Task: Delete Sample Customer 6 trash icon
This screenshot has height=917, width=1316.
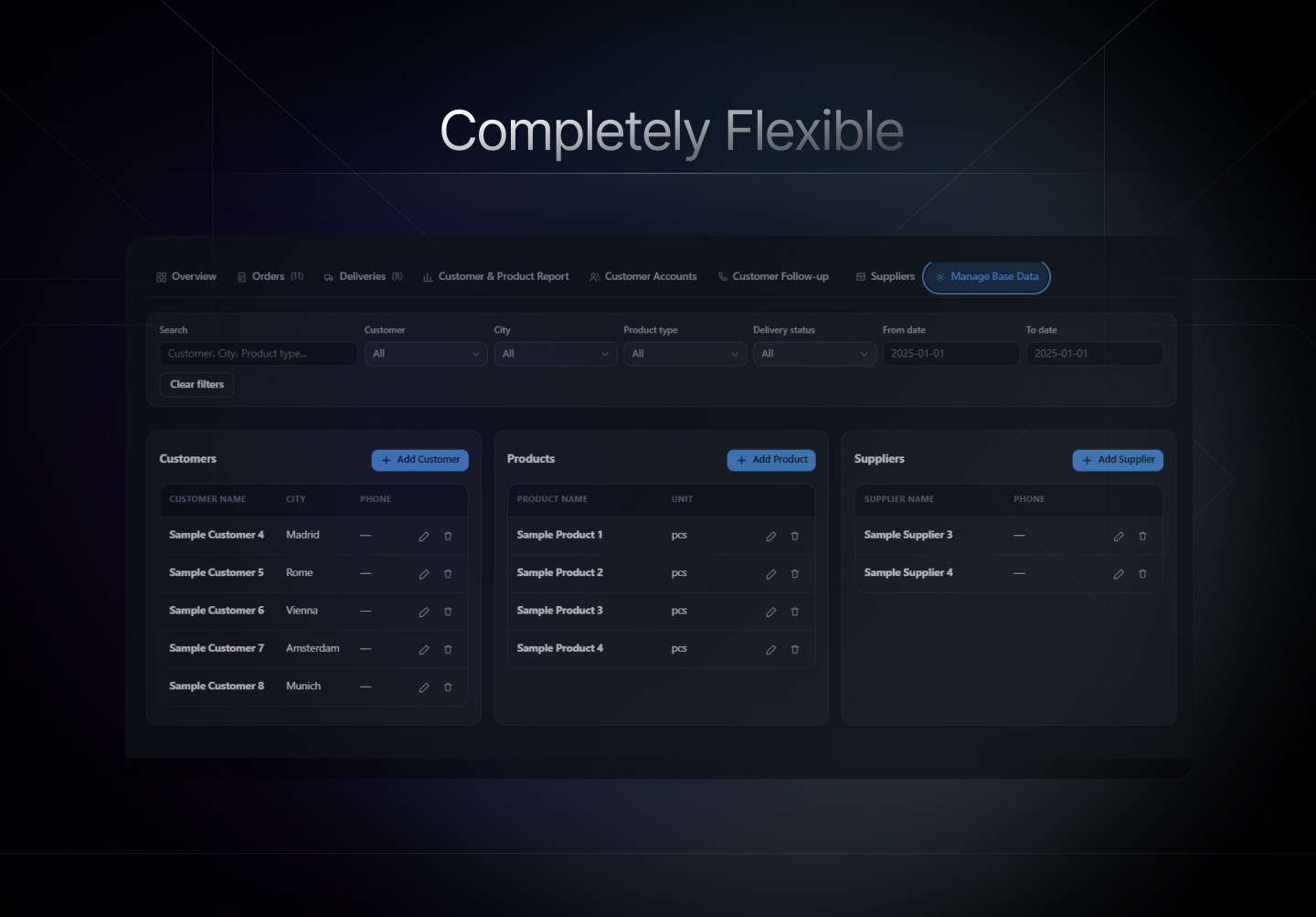Action: pyautogui.click(x=448, y=612)
